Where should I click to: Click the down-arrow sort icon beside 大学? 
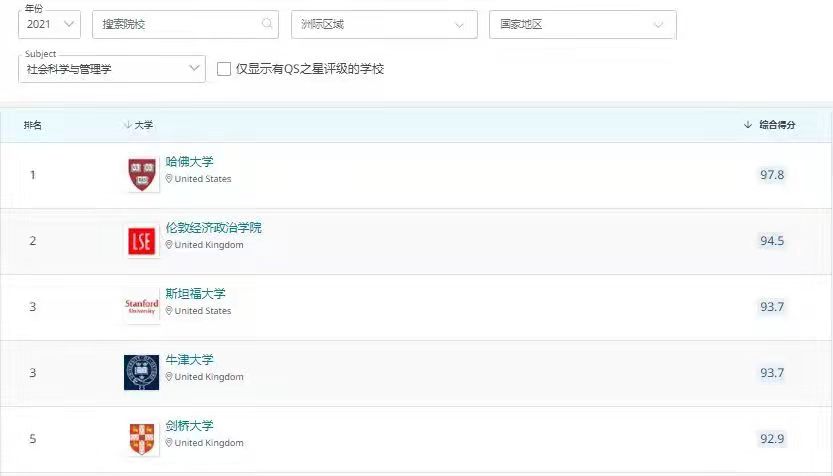coord(128,125)
